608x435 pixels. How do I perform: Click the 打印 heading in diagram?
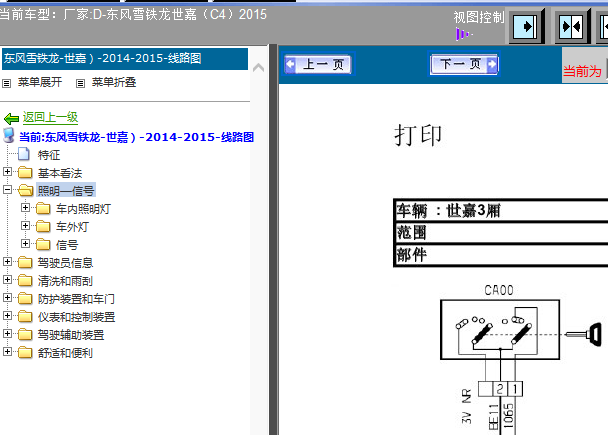[x=418, y=135]
